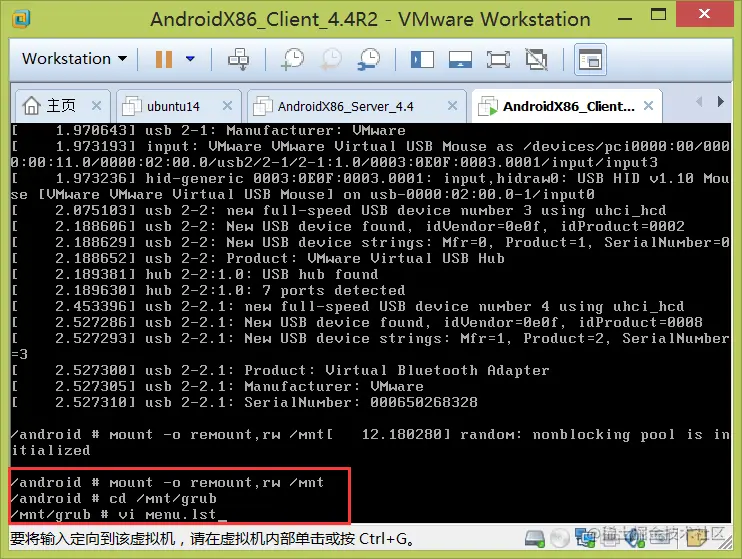
Task: Maximize the VMware Workstation window
Action: tap(658, 15)
